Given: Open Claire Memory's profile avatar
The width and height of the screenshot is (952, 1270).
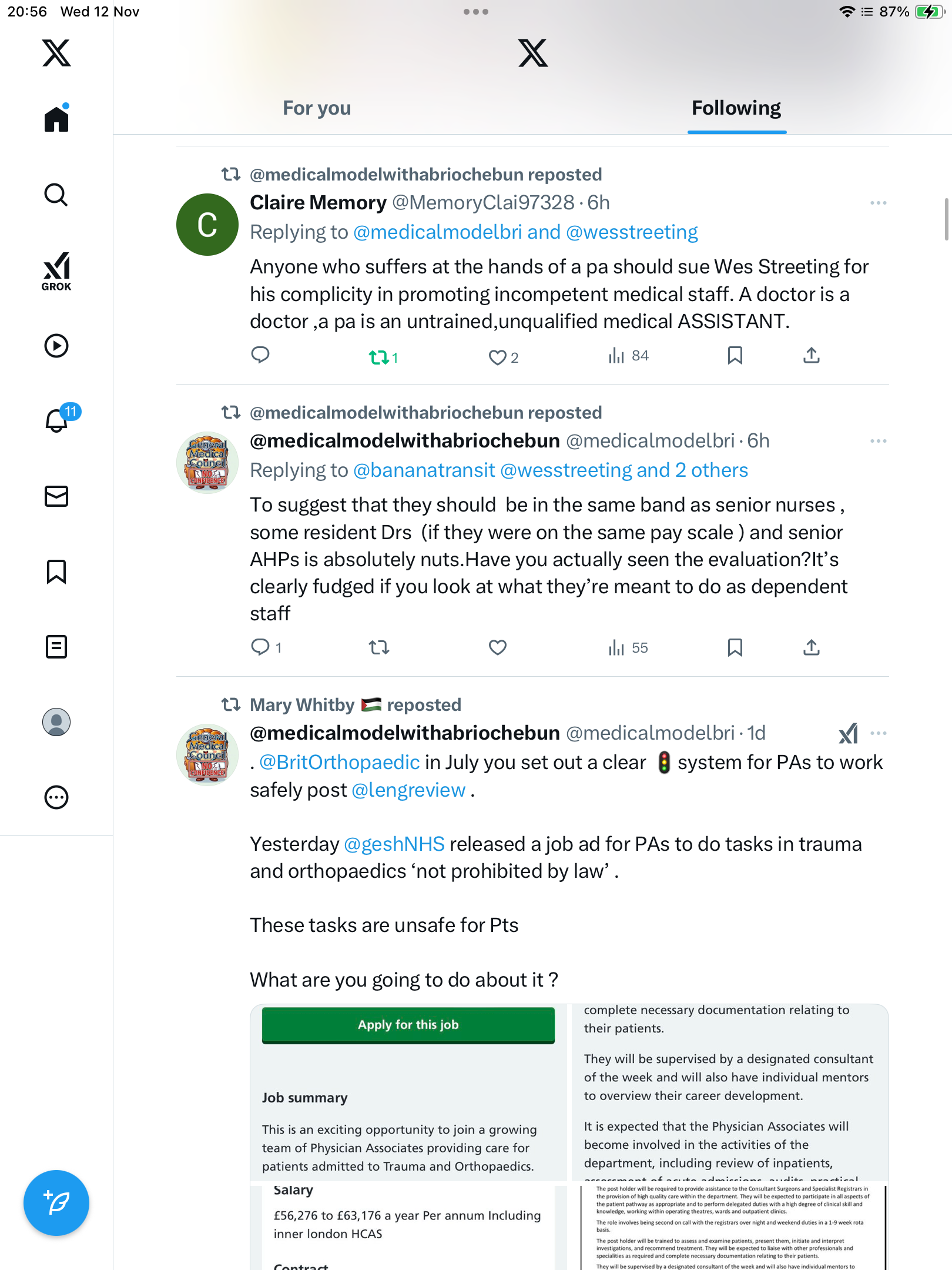Looking at the screenshot, I should click(x=207, y=225).
